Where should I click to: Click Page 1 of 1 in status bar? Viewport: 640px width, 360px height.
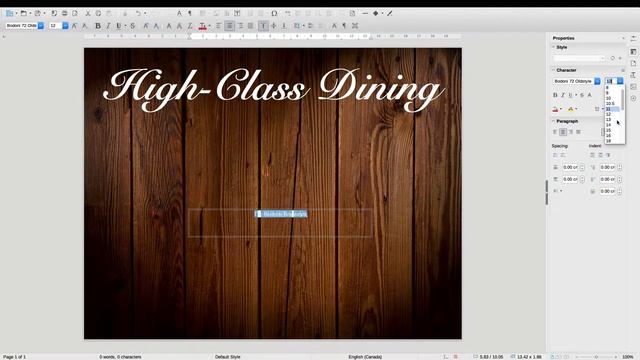coord(15,357)
